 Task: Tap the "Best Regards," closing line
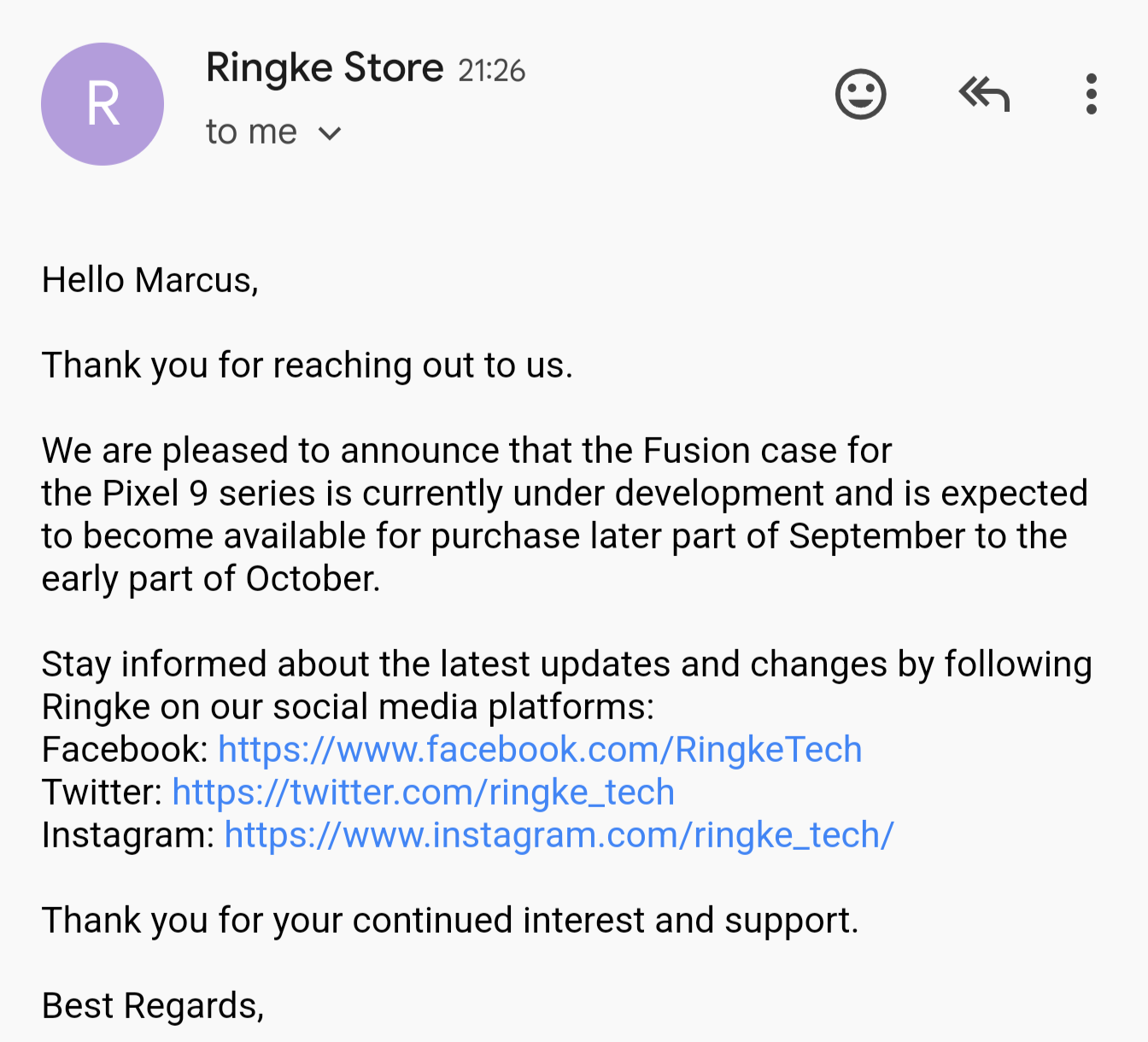point(153,1006)
